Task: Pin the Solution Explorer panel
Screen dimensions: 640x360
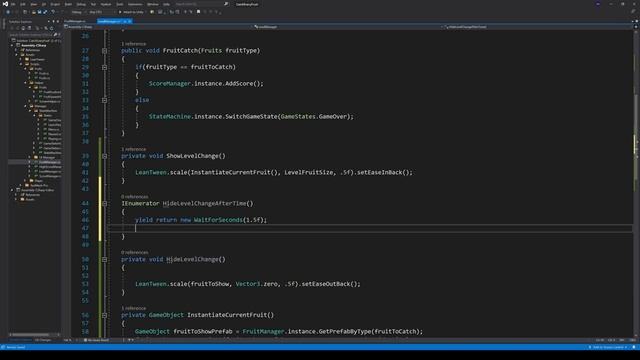Action: point(53,21)
